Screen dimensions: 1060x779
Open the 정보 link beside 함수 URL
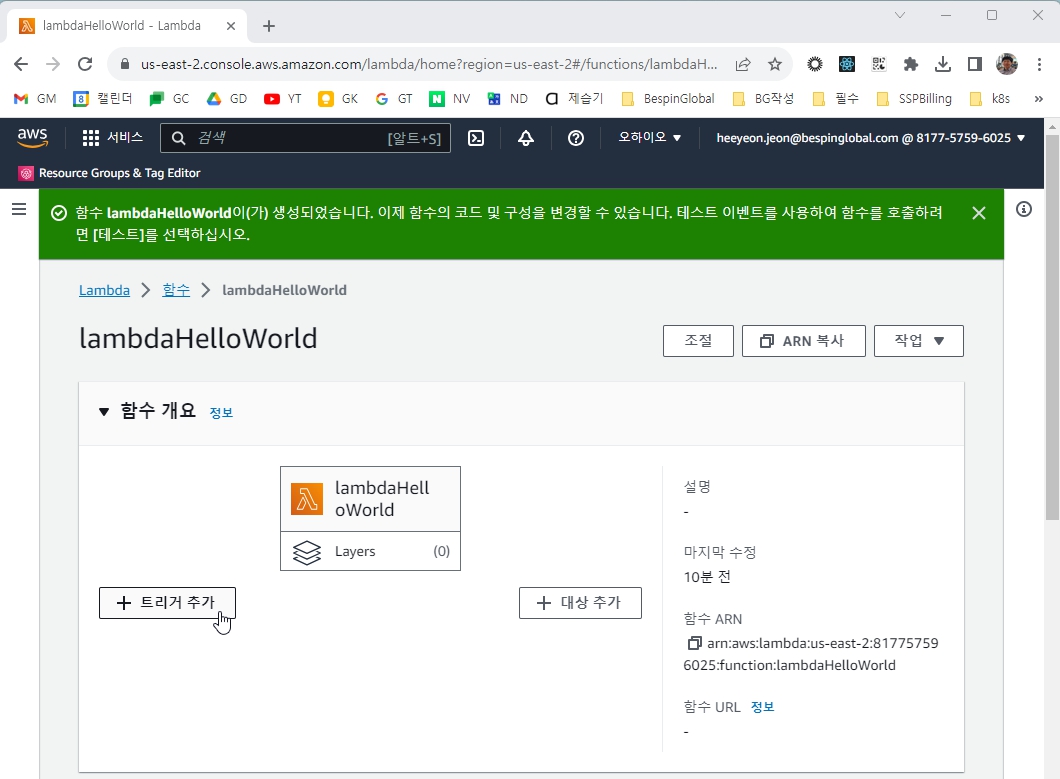click(763, 707)
